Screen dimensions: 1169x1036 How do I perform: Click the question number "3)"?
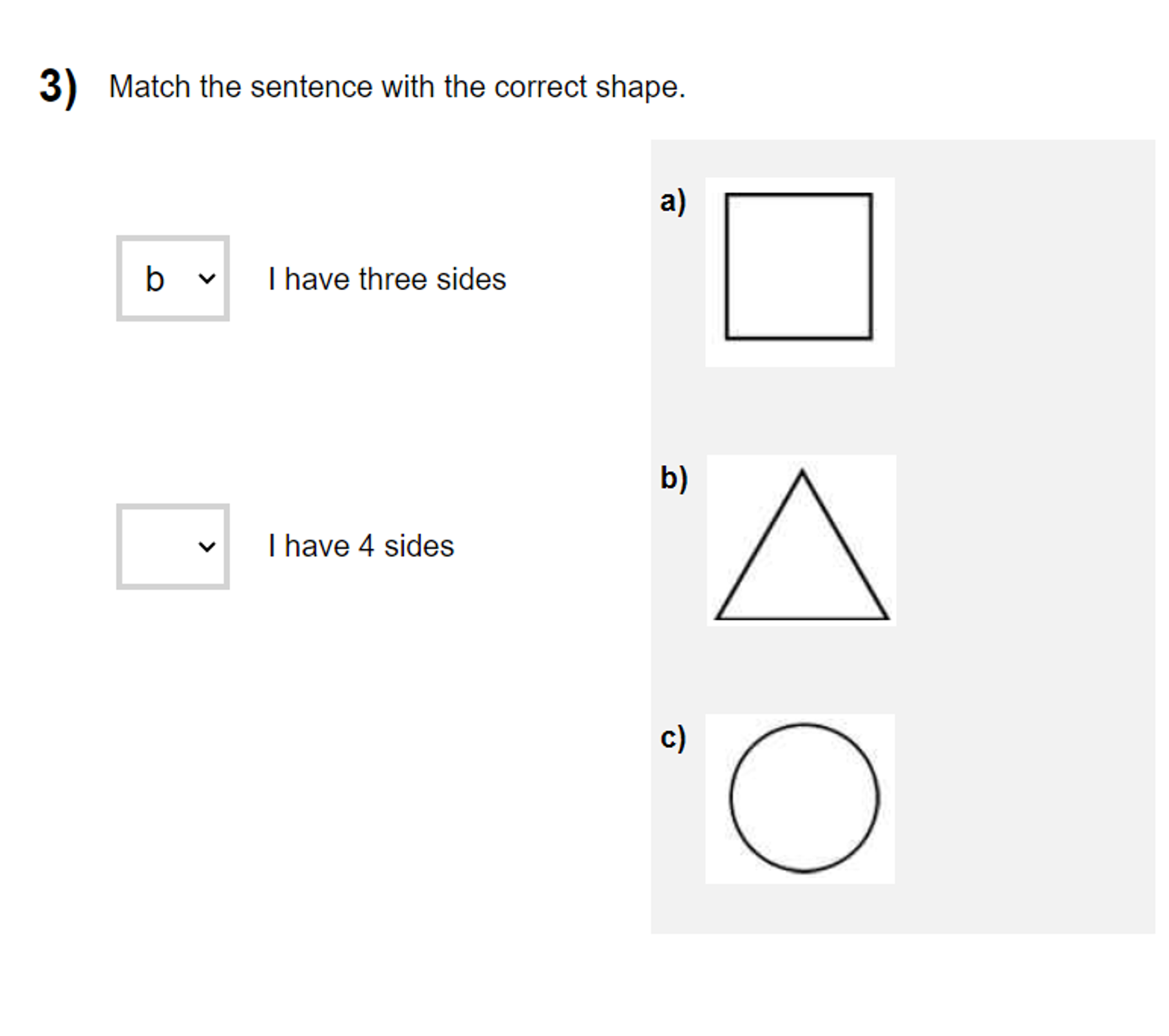[x=58, y=86]
